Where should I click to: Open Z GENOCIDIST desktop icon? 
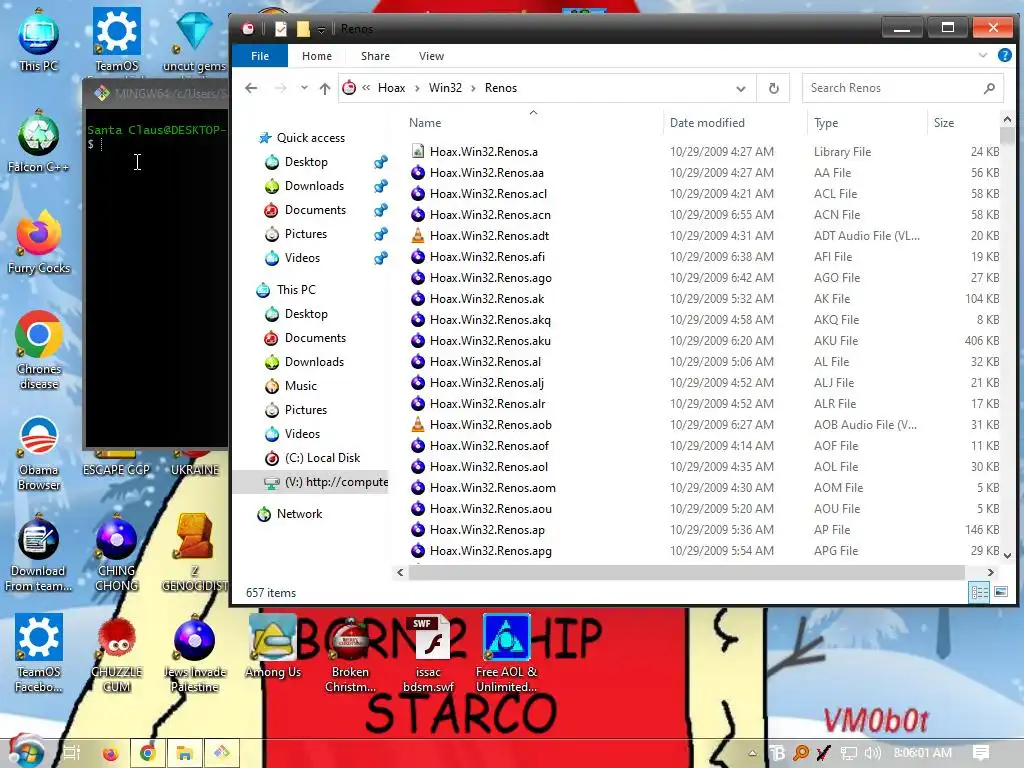194,554
